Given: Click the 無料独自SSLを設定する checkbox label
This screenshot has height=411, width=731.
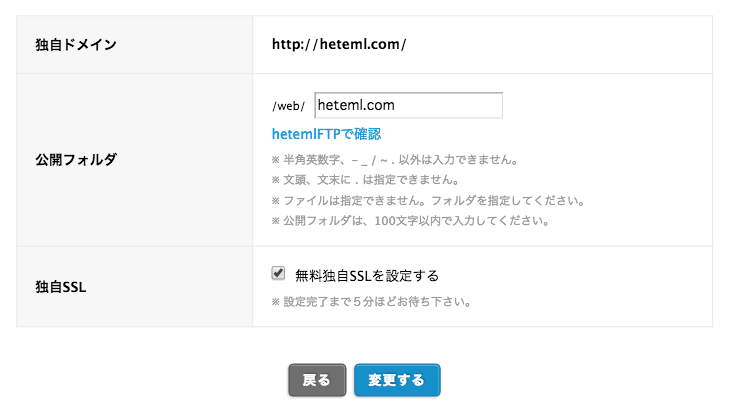Looking at the screenshot, I should point(367,276).
